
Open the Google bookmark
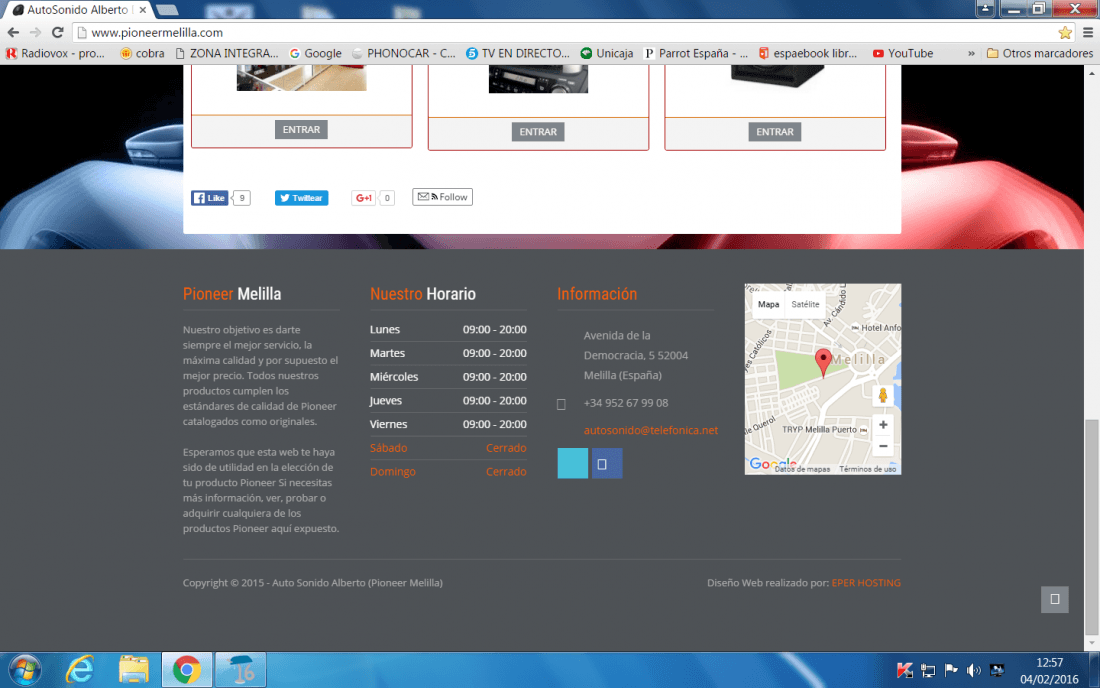pyautogui.click(x=316, y=53)
